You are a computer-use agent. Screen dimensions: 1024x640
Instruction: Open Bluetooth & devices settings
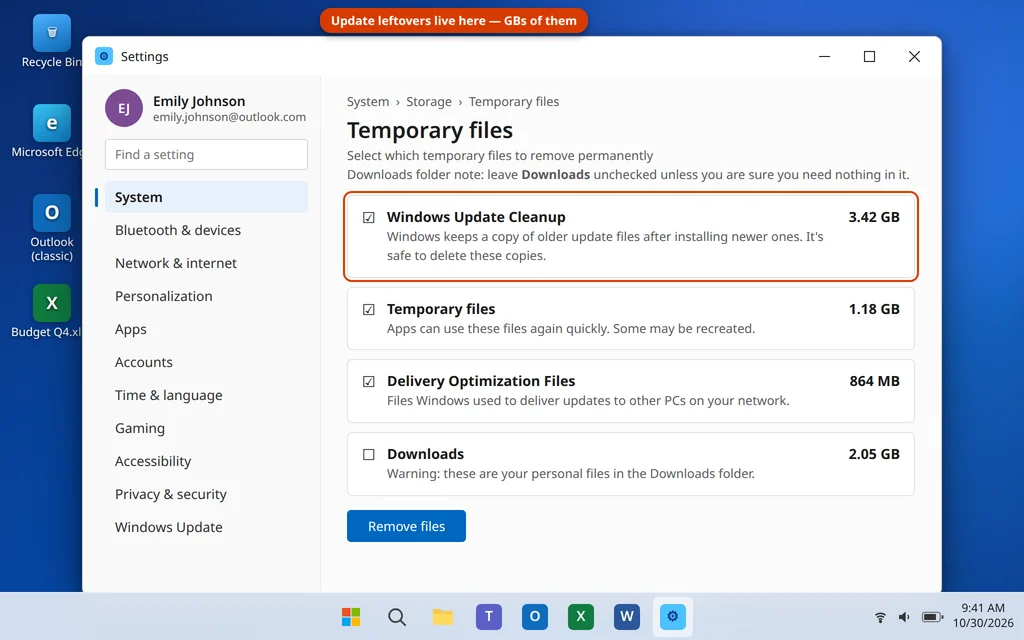206,230
